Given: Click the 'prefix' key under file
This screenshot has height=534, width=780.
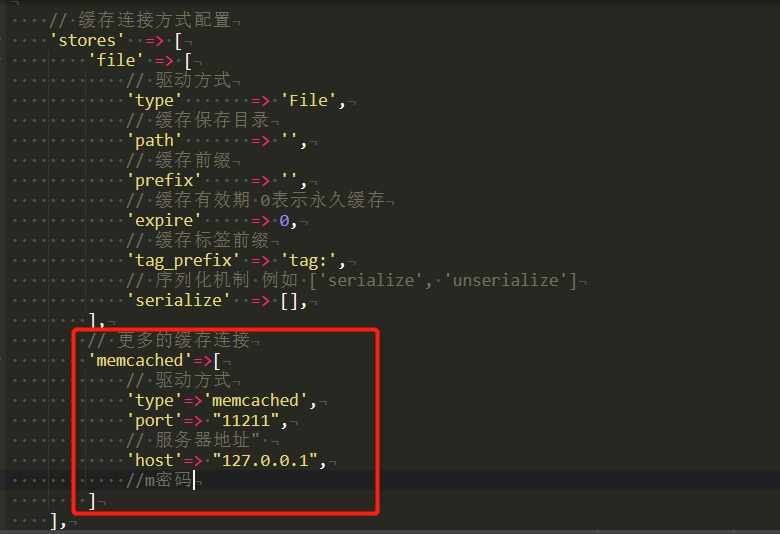Looking at the screenshot, I should (164, 181).
